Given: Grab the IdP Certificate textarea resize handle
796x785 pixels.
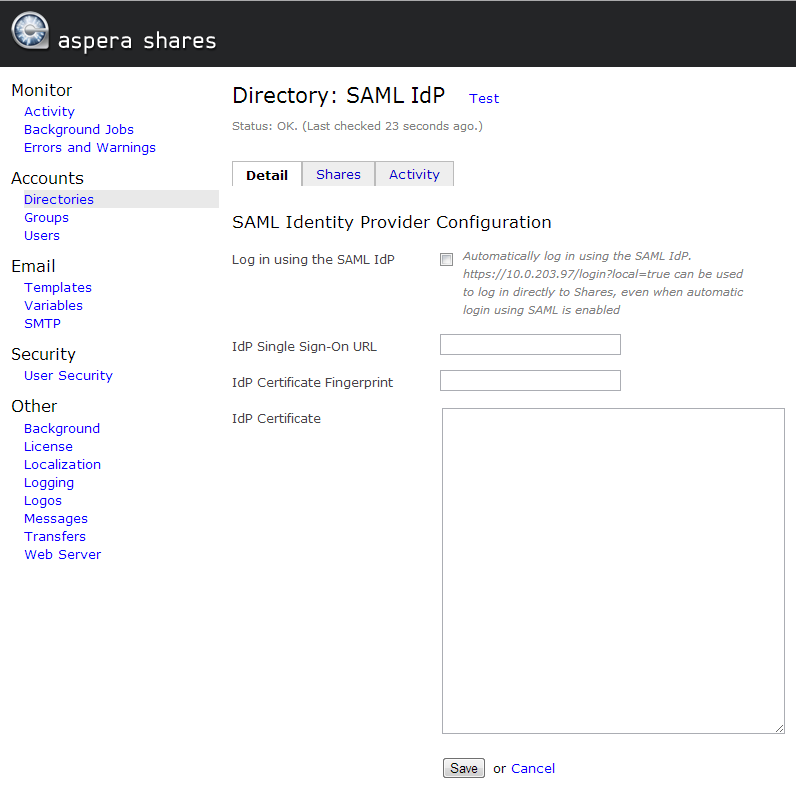Looking at the screenshot, I should pyautogui.click(x=779, y=728).
